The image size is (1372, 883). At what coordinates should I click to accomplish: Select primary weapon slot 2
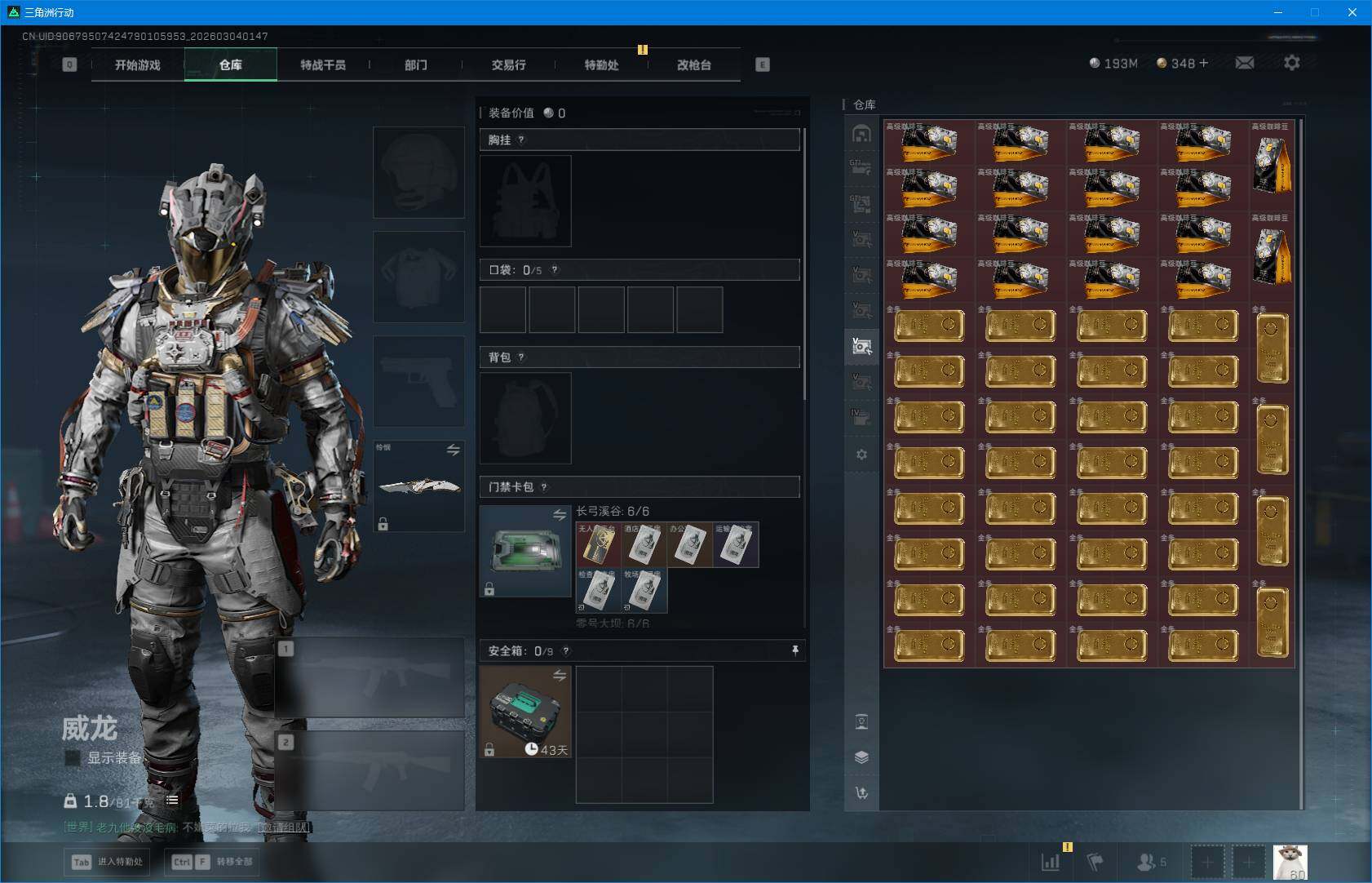pos(370,770)
